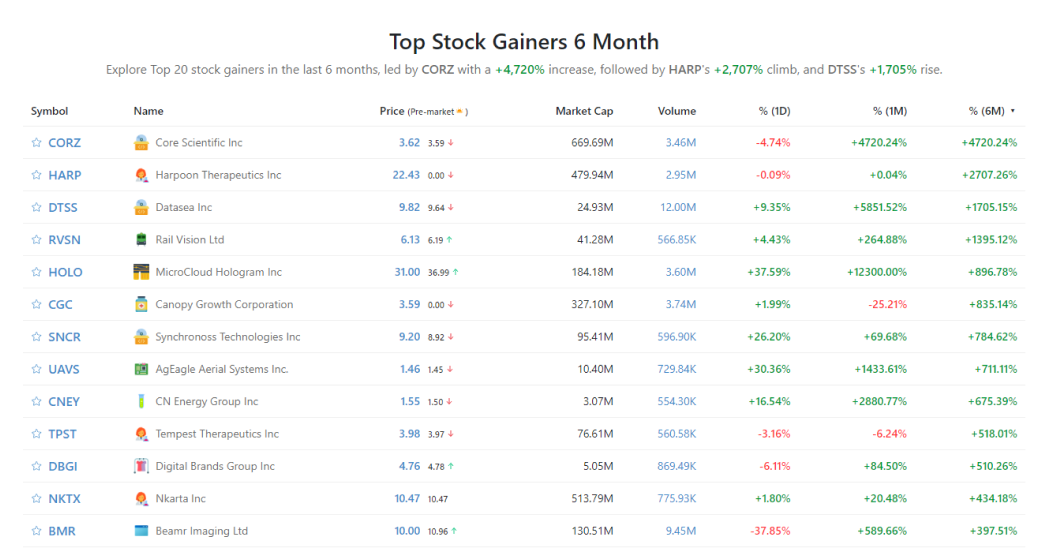Click the RVSN ticker symbol
This screenshot has width=1050, height=550.
click(x=64, y=239)
